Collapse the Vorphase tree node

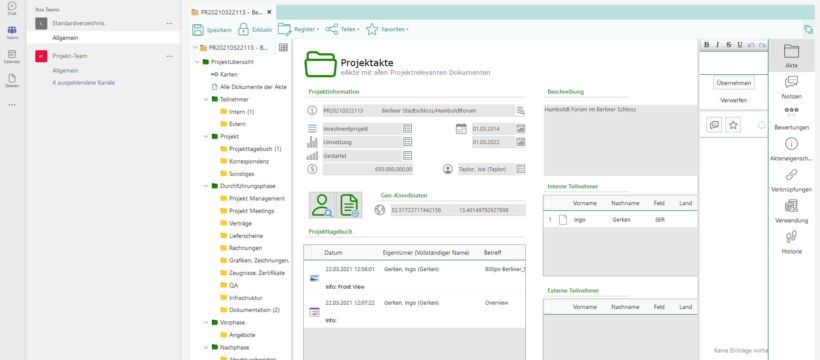[206, 322]
